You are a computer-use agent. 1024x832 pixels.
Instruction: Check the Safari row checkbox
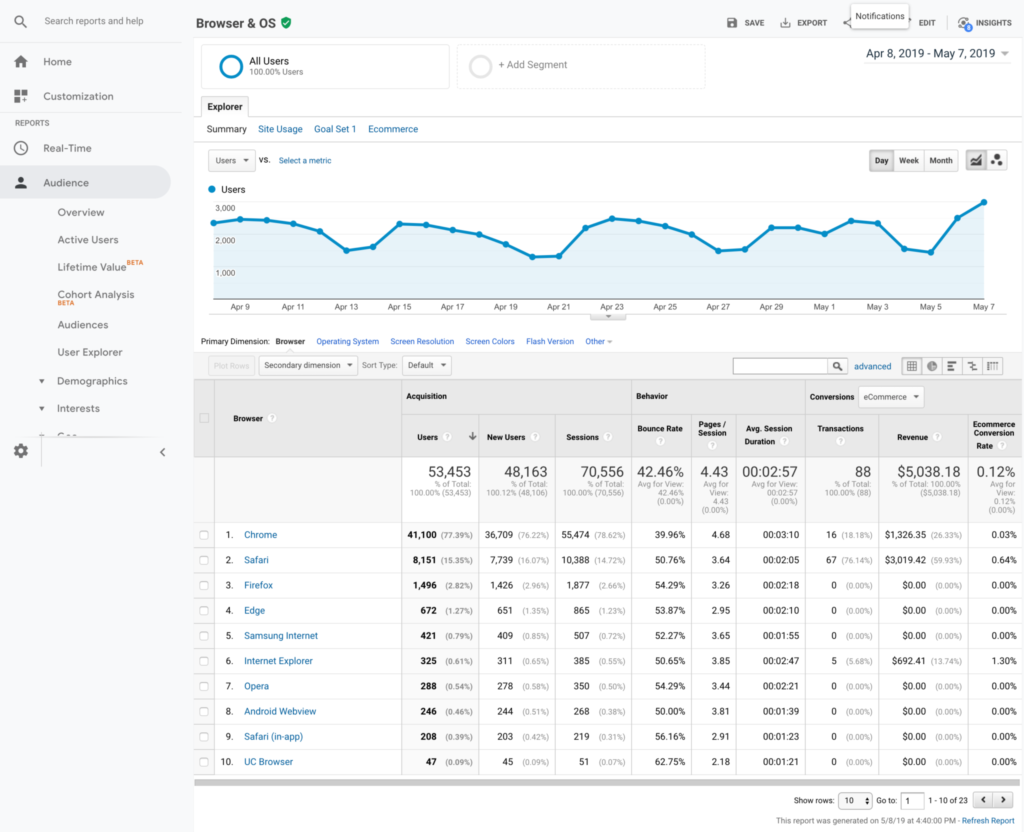tap(204, 560)
